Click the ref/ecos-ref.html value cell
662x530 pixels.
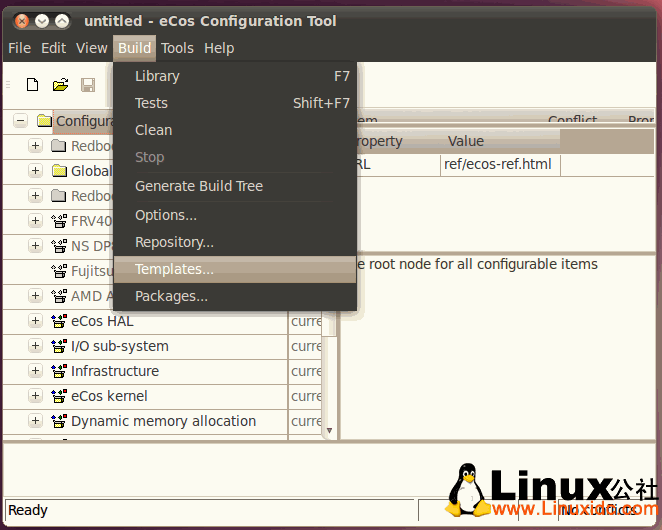[x=498, y=165]
